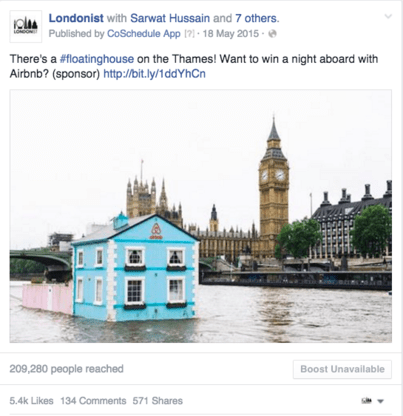This screenshot has height=416, width=403.
Task: Open the #floatinghouse hashtag
Action: pos(97,59)
